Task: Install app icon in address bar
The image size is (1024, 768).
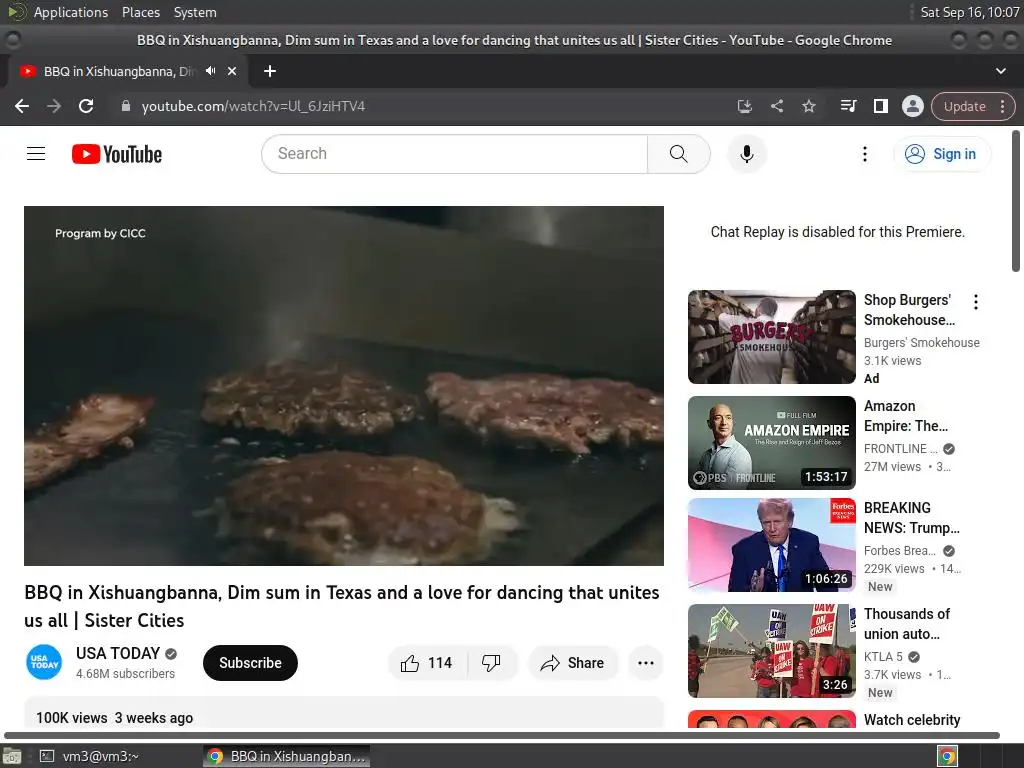Action: pyautogui.click(x=744, y=106)
